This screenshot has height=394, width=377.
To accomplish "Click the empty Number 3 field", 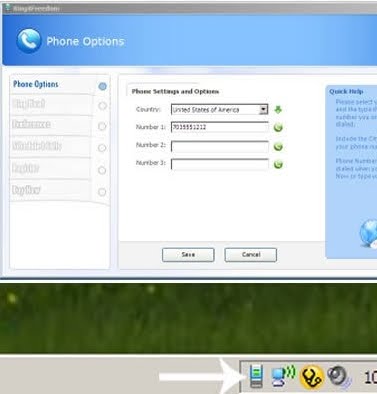I will 220,164.
